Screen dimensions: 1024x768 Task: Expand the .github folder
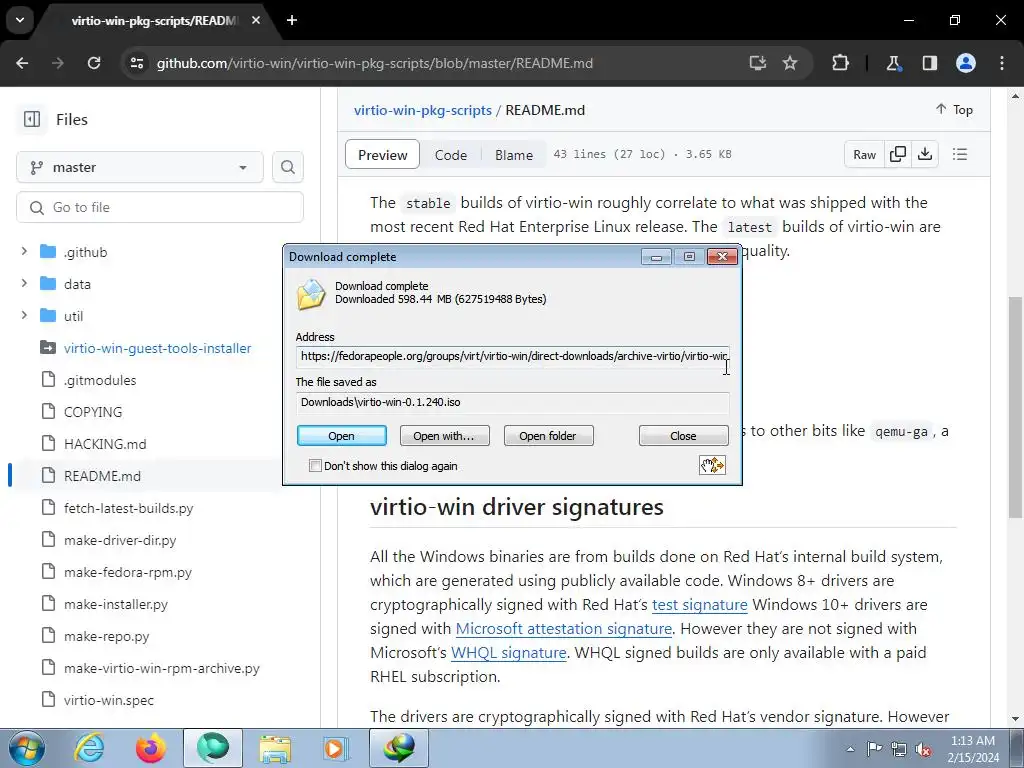pyautogui.click(x=24, y=251)
